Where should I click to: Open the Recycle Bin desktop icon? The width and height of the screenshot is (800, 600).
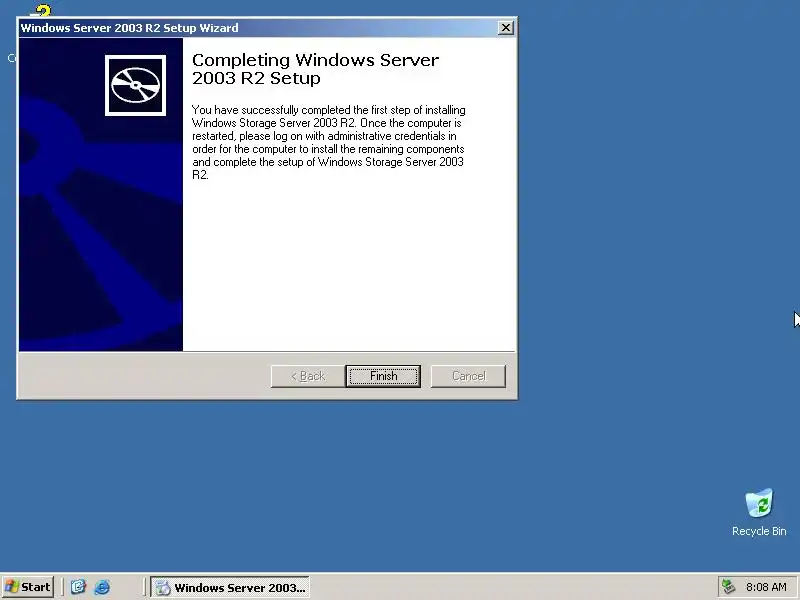[759, 512]
